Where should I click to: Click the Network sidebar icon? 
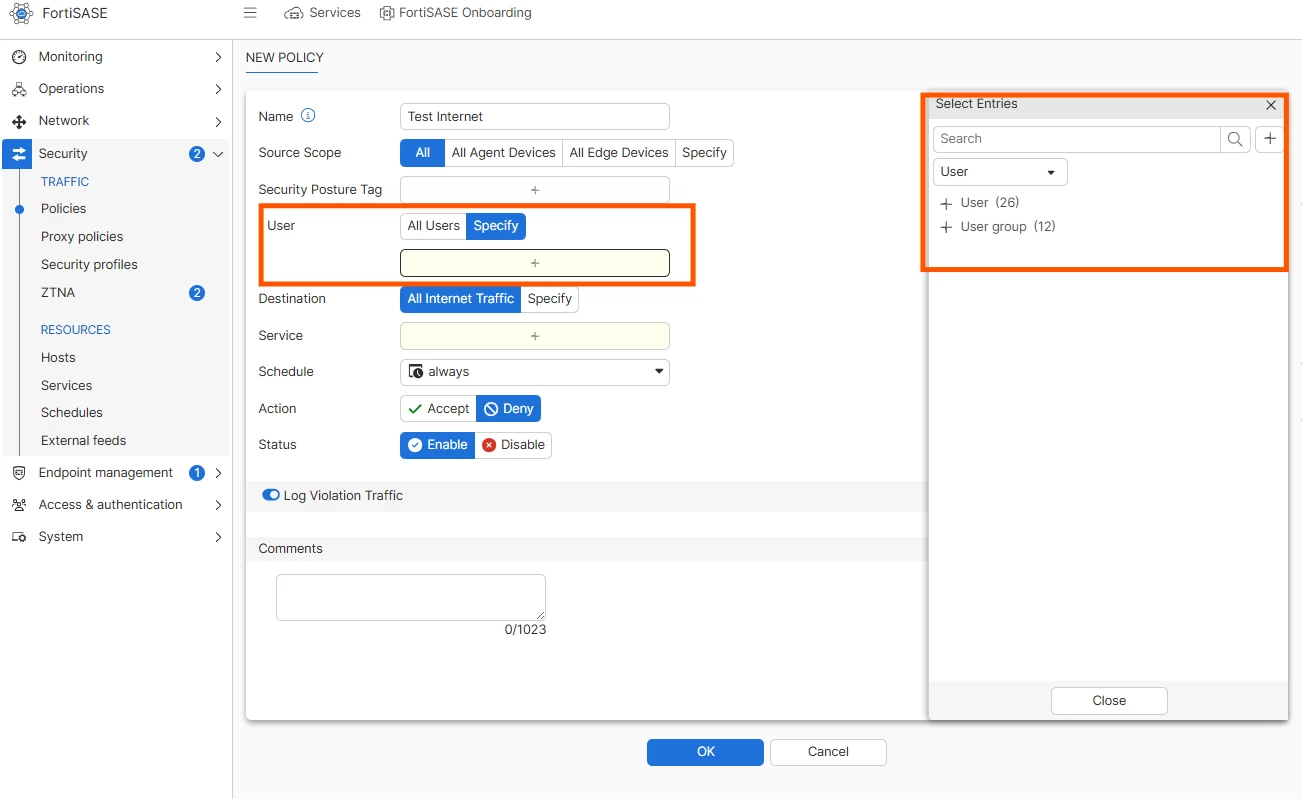coord(19,121)
